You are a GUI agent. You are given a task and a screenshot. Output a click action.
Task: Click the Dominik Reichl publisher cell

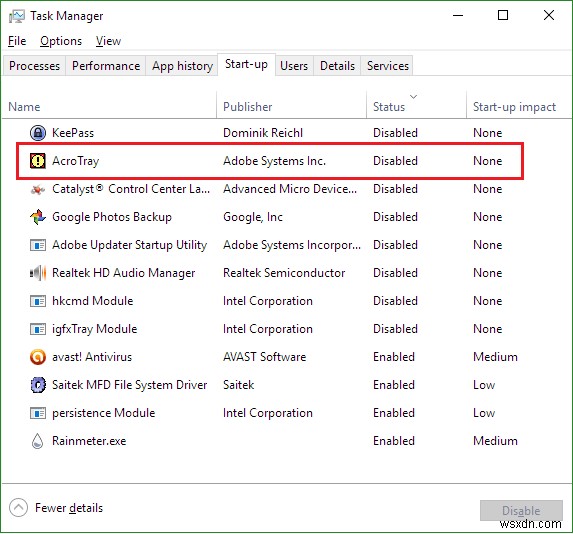(263, 133)
